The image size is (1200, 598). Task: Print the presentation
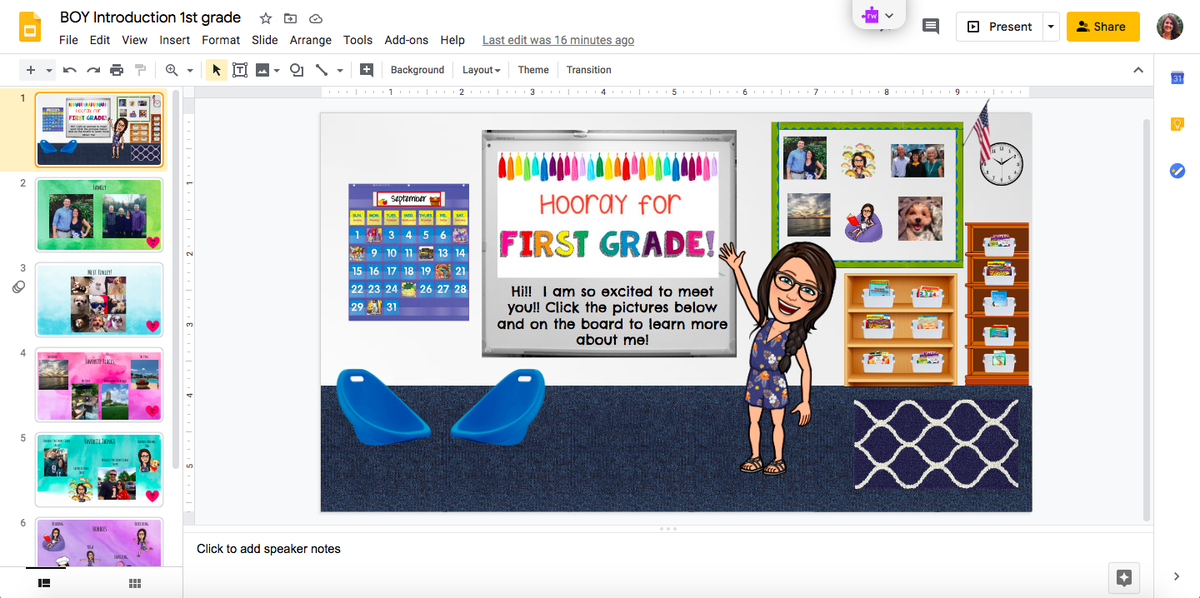[x=117, y=70]
